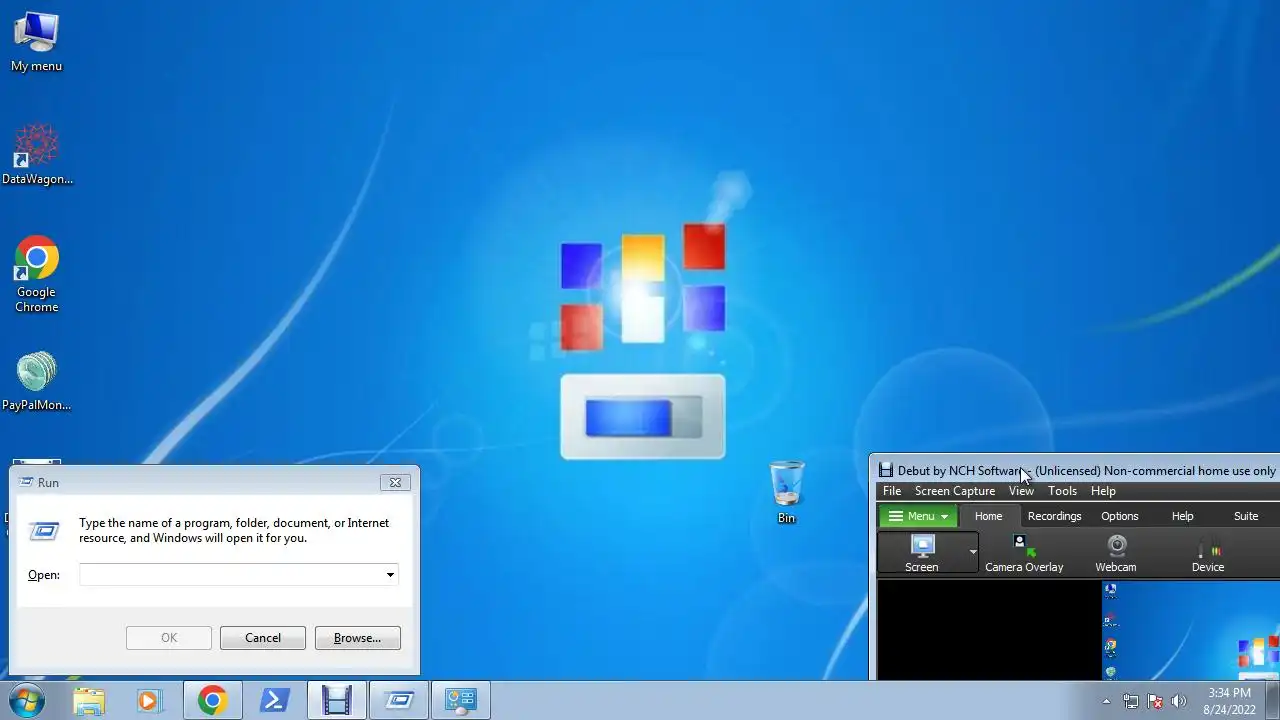The image size is (1280, 720).
Task: Open Debut's View menu
Action: pos(1021,491)
